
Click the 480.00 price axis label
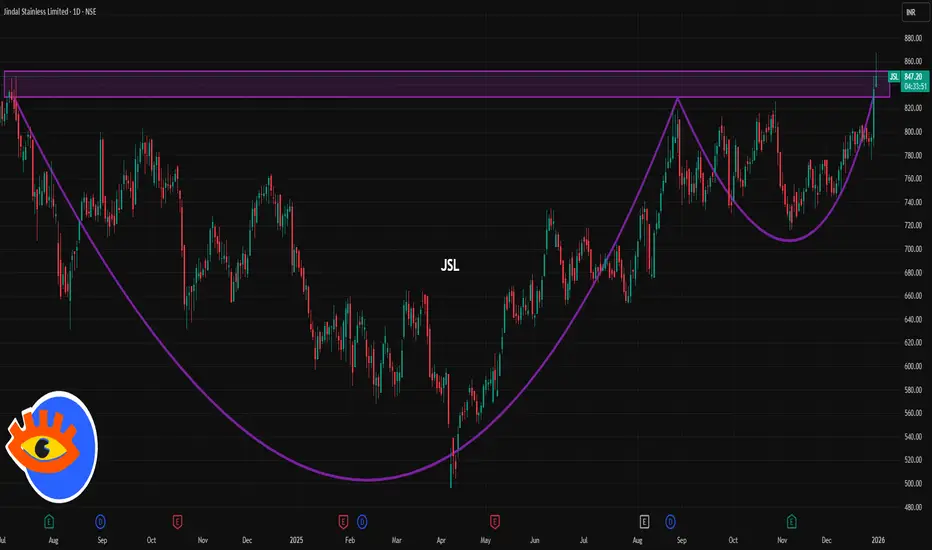coord(913,508)
